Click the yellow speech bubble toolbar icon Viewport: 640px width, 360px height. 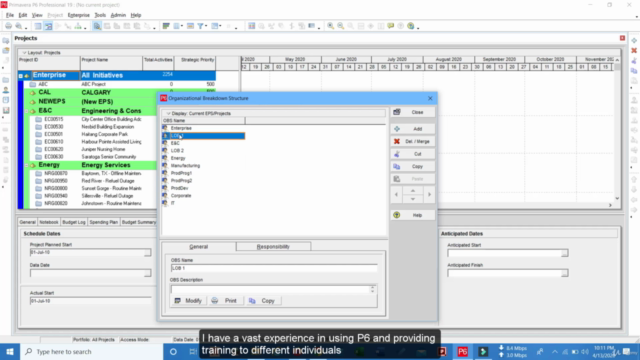(x=391, y=26)
